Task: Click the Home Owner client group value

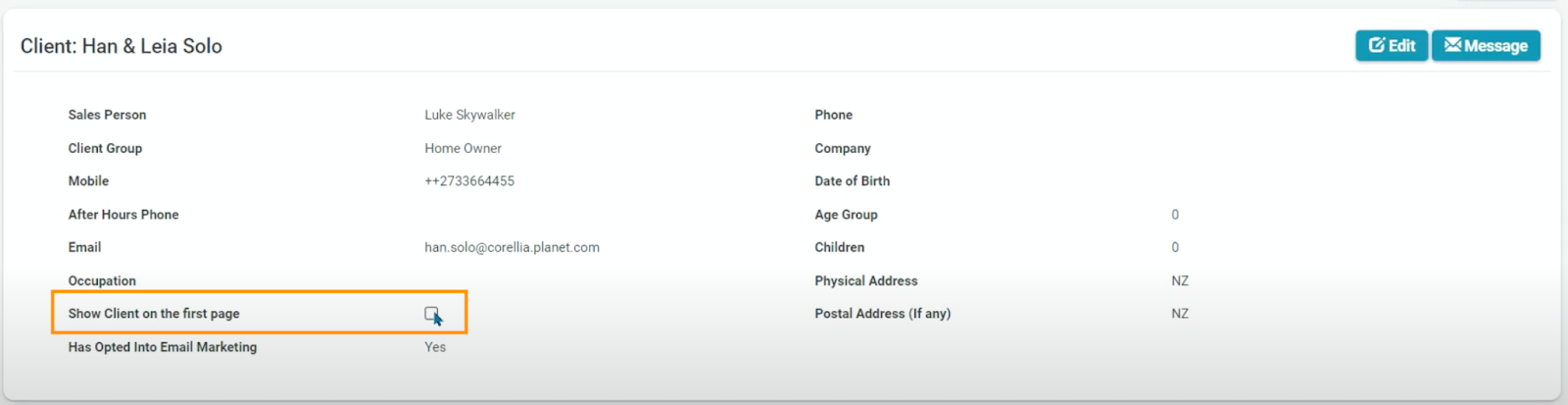Action: [463, 148]
